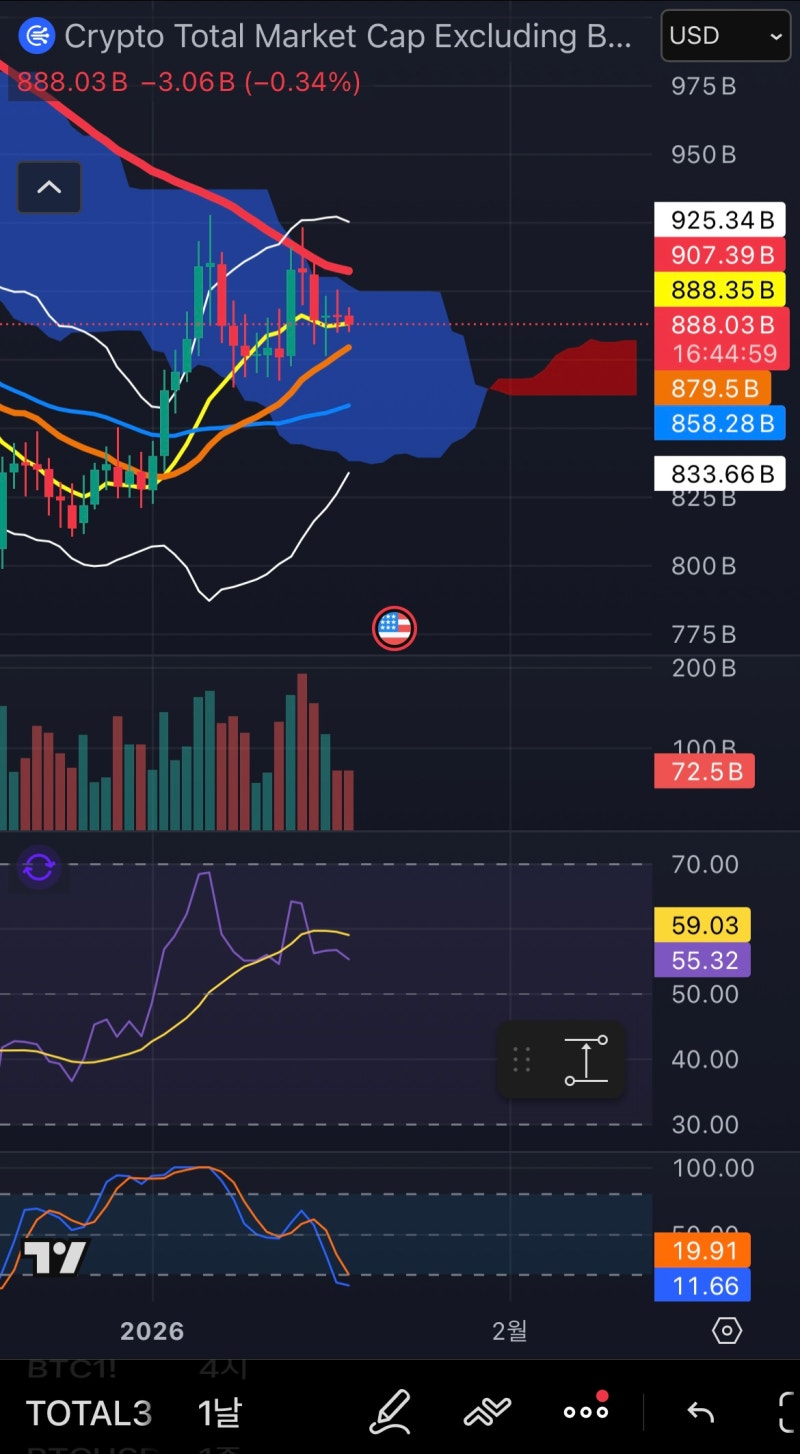This screenshot has width=800, height=1454.
Task: Open the USD currency dropdown
Action: tap(725, 36)
